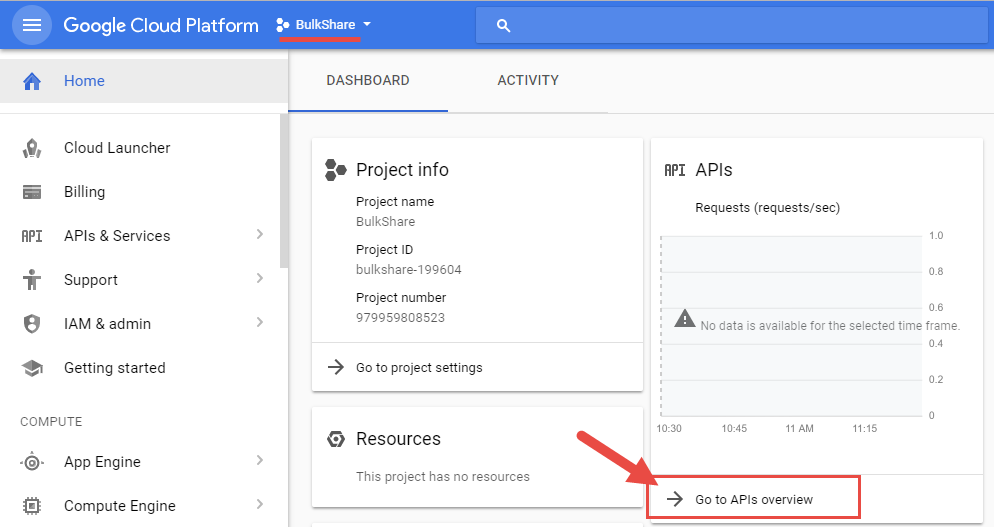The height and width of the screenshot is (527, 994).
Task: Click the Compute Engine chip icon
Action: coord(32,506)
